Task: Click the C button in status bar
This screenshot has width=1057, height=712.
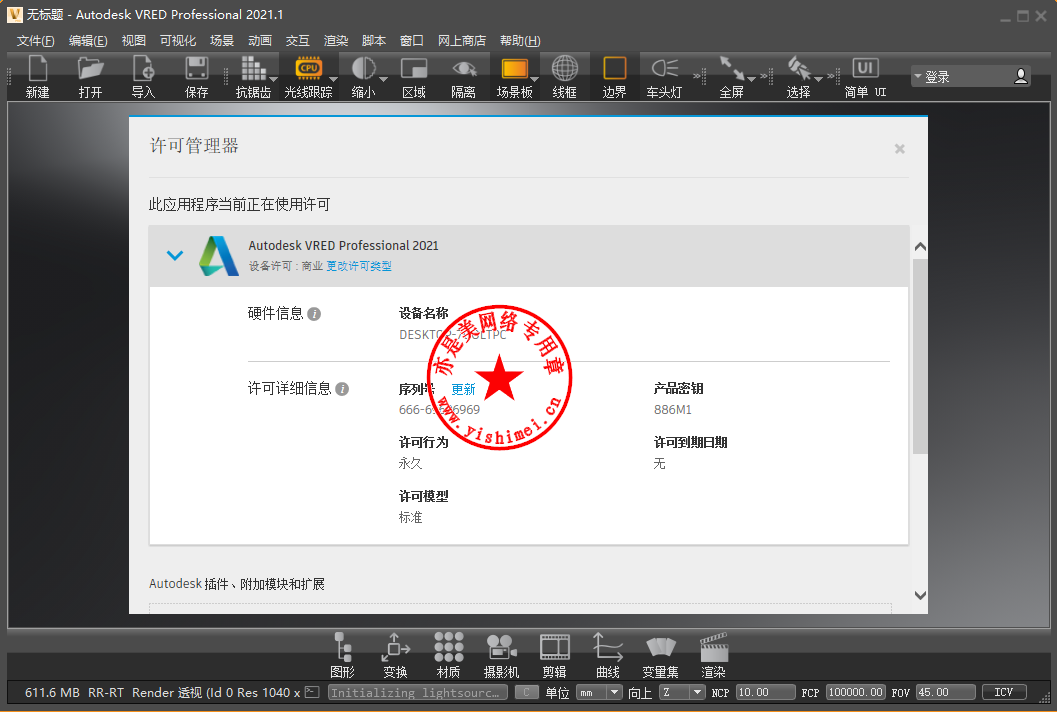Action: (x=526, y=692)
